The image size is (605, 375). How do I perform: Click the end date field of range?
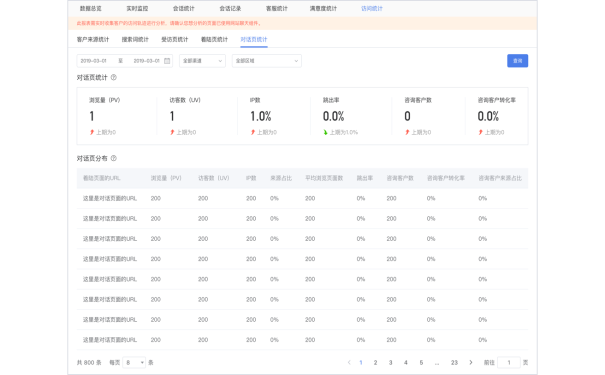click(147, 61)
